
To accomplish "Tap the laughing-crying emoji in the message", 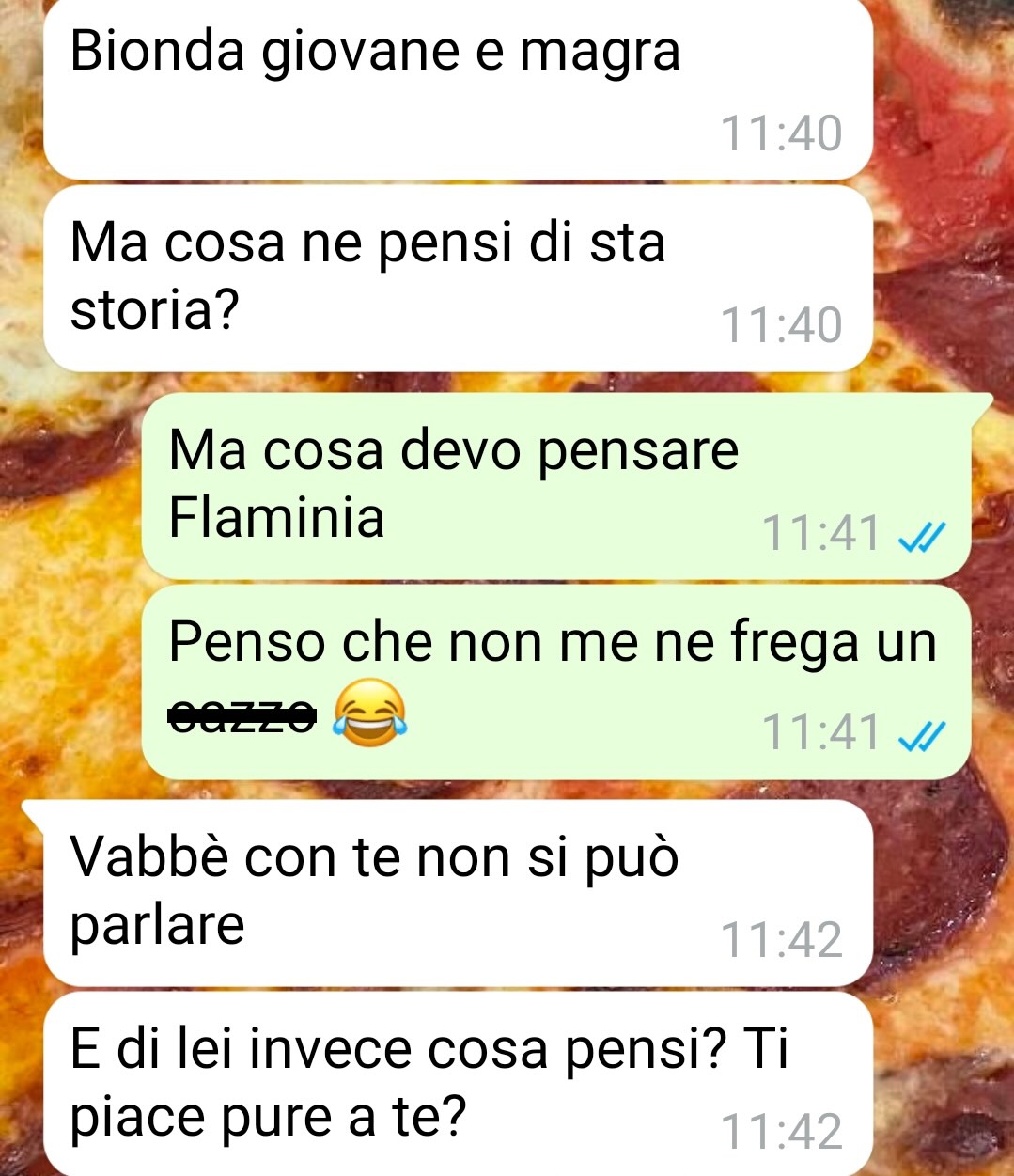I will tap(370, 713).
